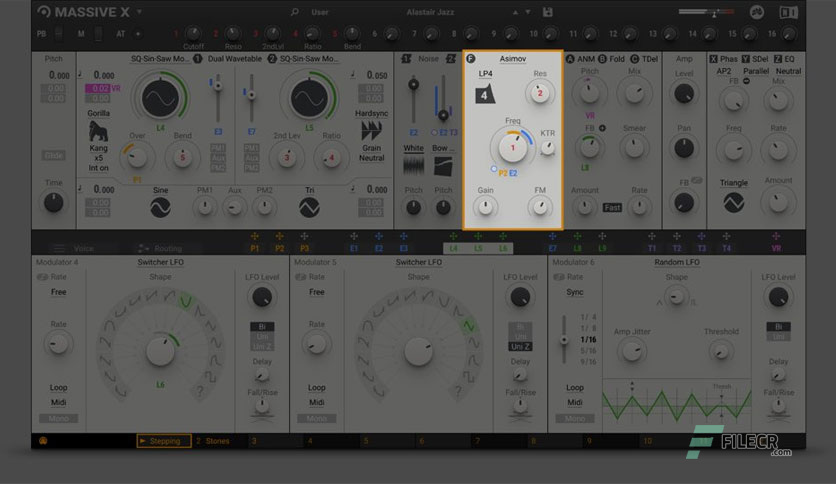Click the Glide button in Pitch section
This screenshot has height=484, width=836.
pyautogui.click(x=53, y=156)
